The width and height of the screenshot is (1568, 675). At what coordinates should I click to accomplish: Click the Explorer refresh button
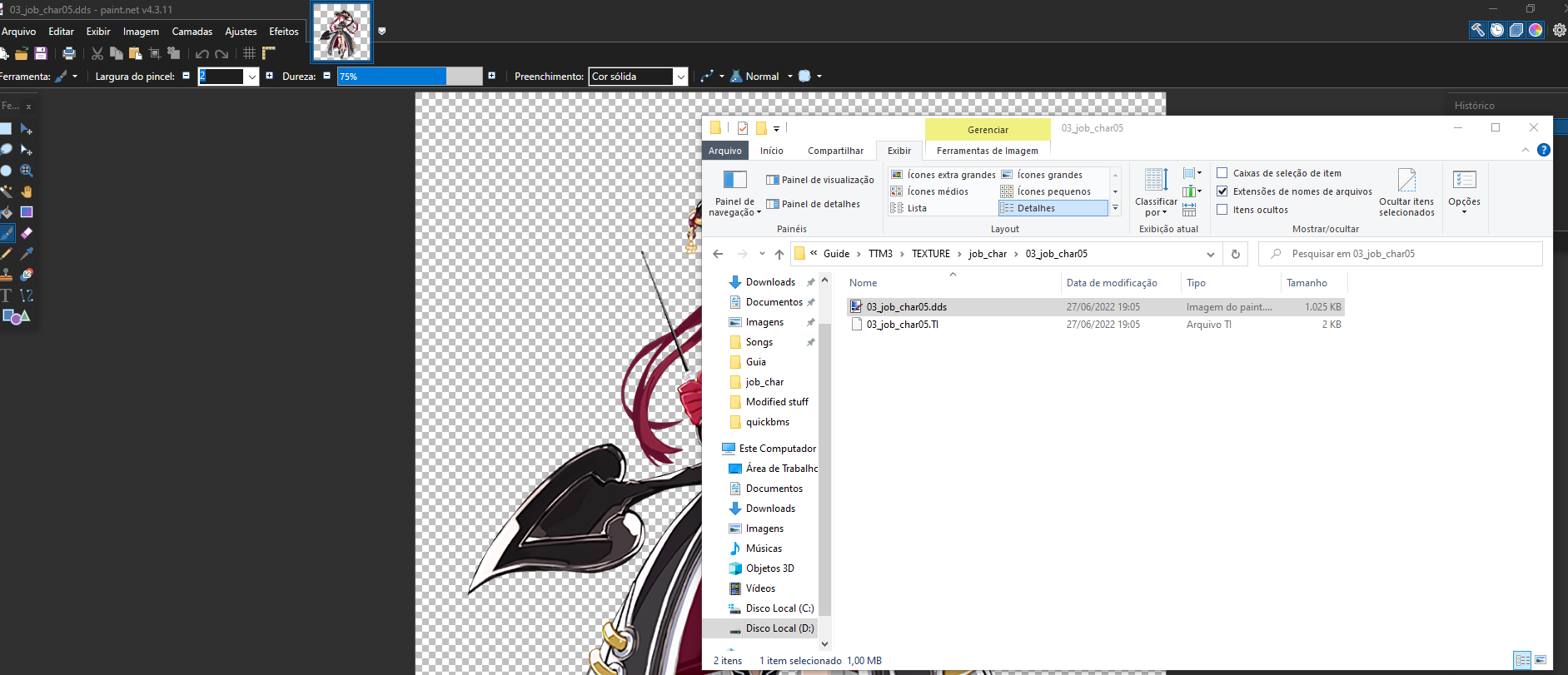coord(1236,254)
